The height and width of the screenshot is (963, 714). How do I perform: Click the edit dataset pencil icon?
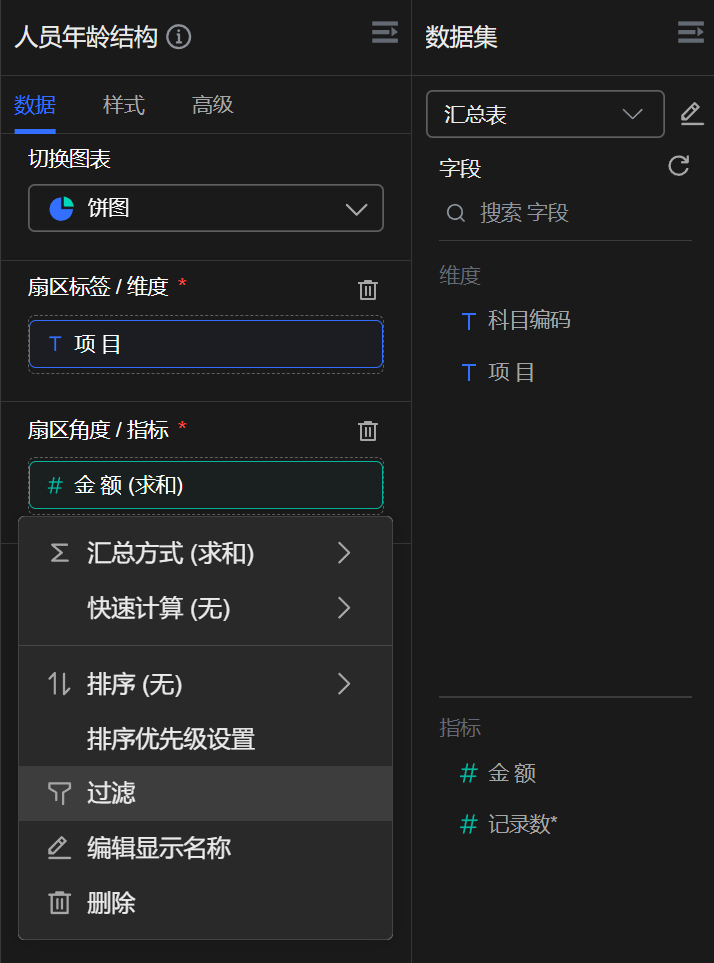click(x=691, y=114)
